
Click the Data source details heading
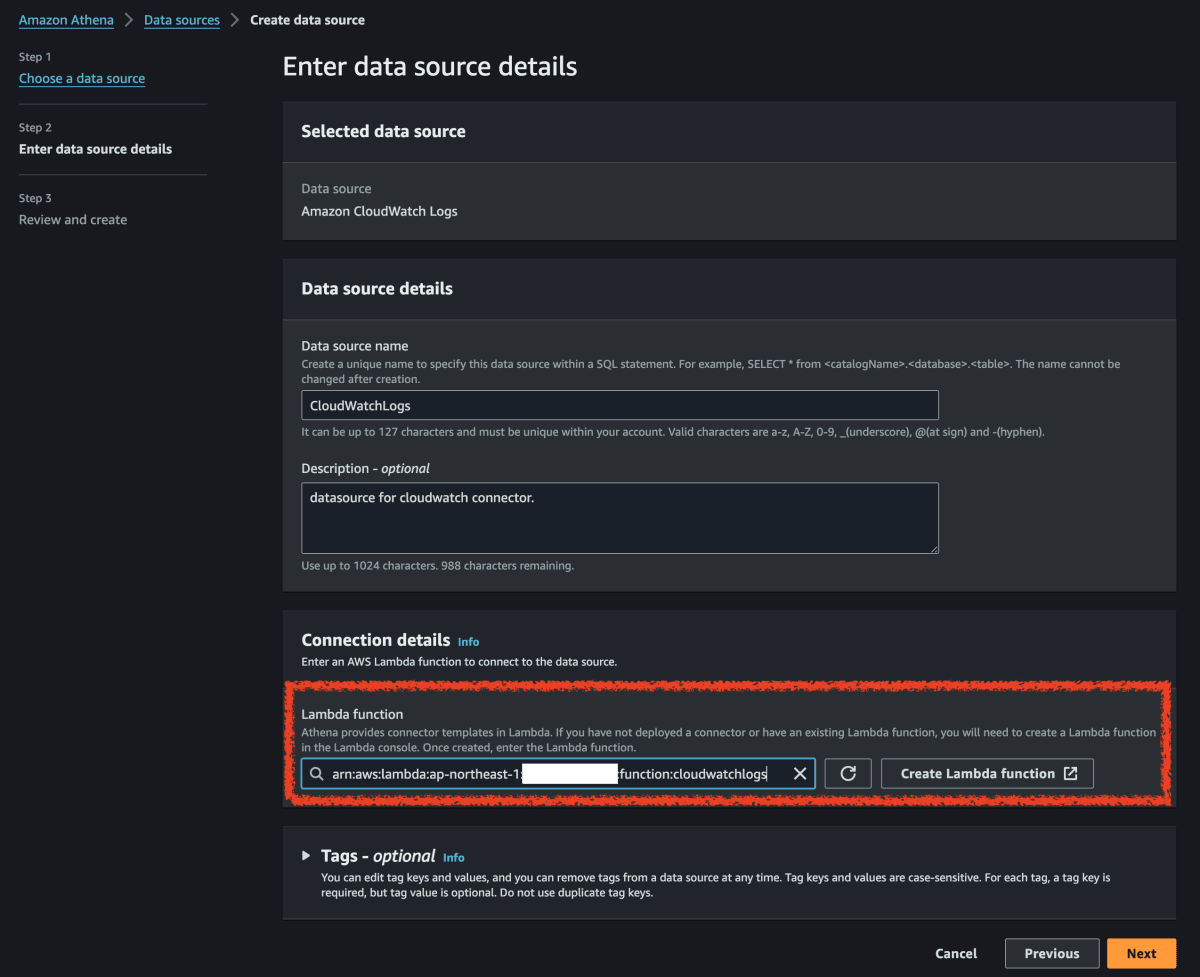(377, 288)
